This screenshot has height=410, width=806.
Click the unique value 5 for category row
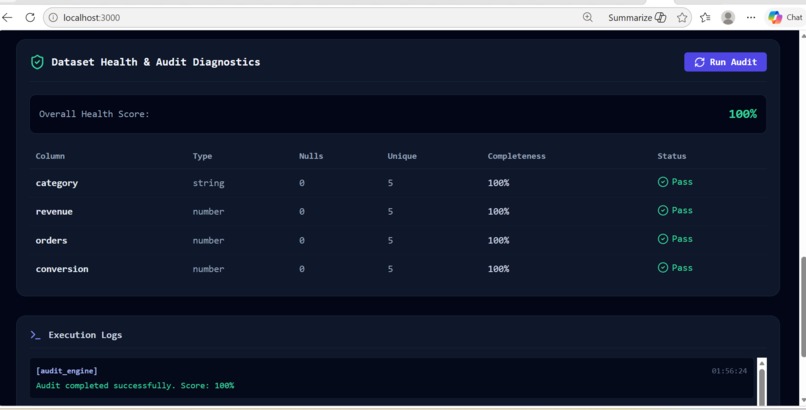click(x=390, y=183)
